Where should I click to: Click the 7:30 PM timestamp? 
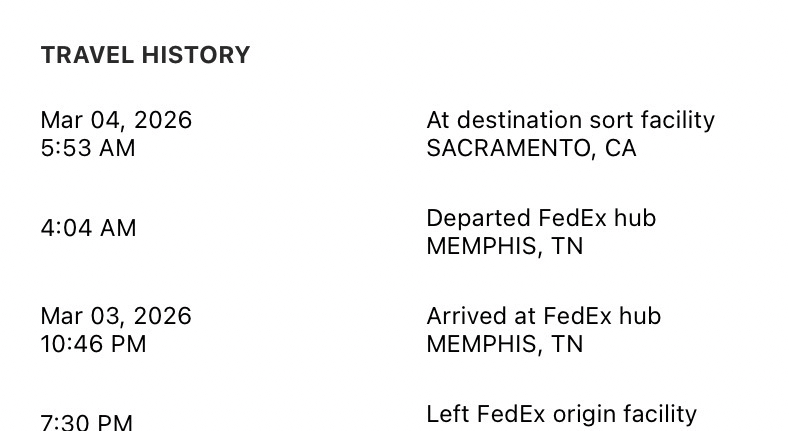(86, 423)
